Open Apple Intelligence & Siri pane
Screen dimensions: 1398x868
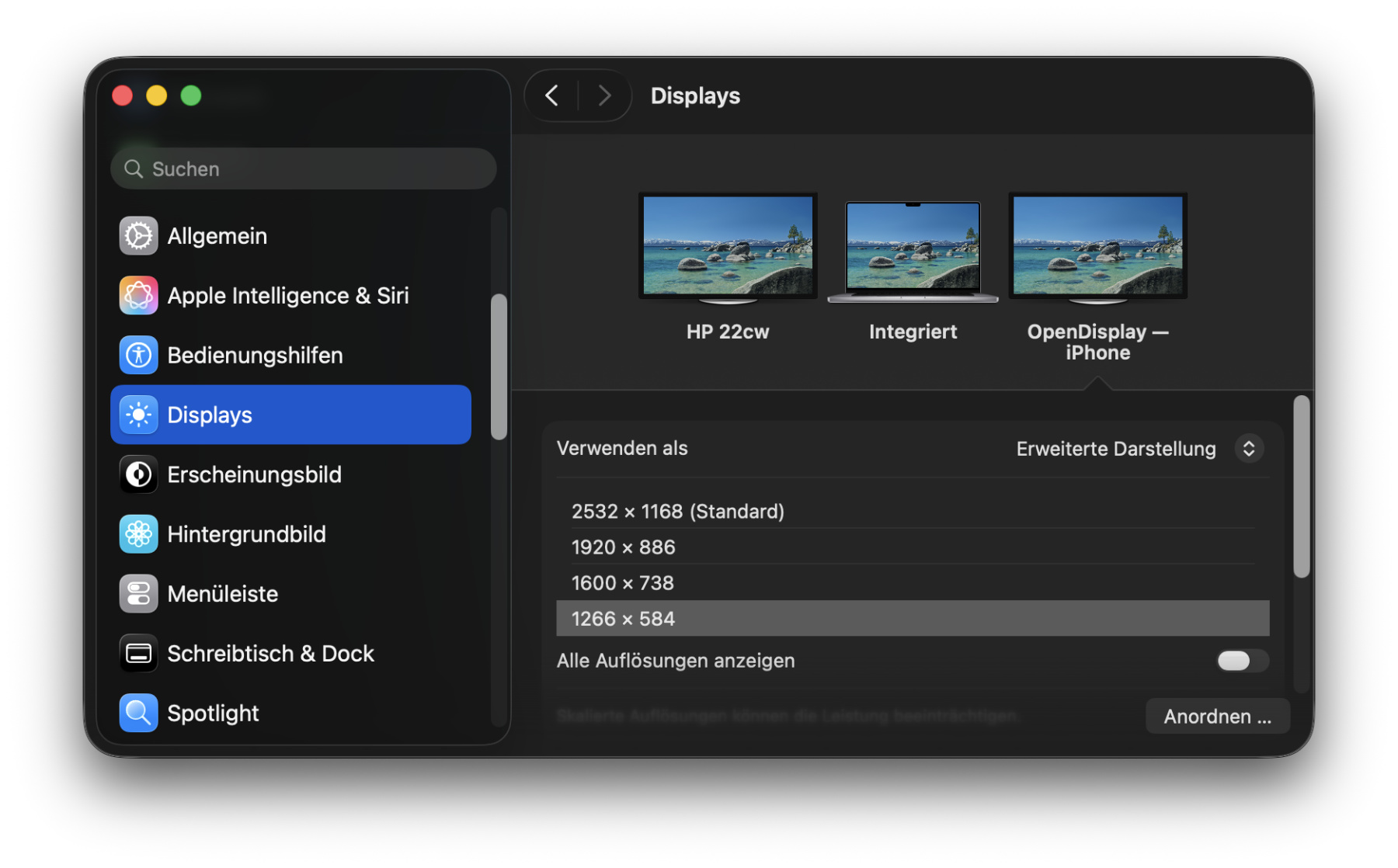[290, 296]
